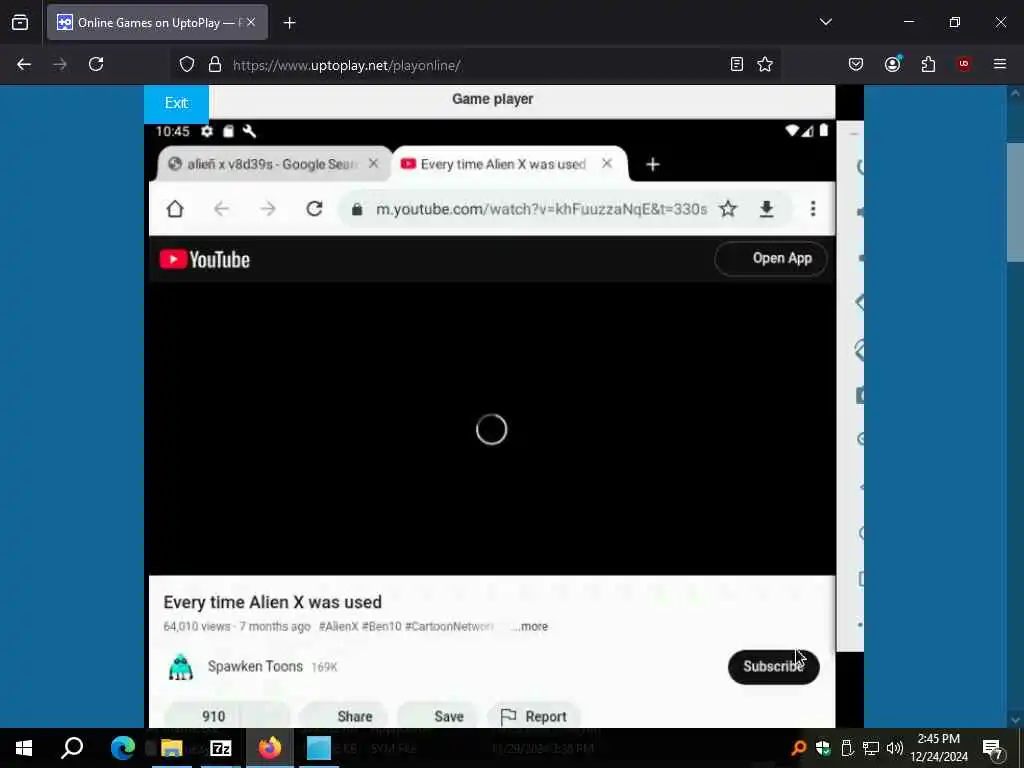
Task: Click the emulated browser back arrow
Action: [x=221, y=209]
